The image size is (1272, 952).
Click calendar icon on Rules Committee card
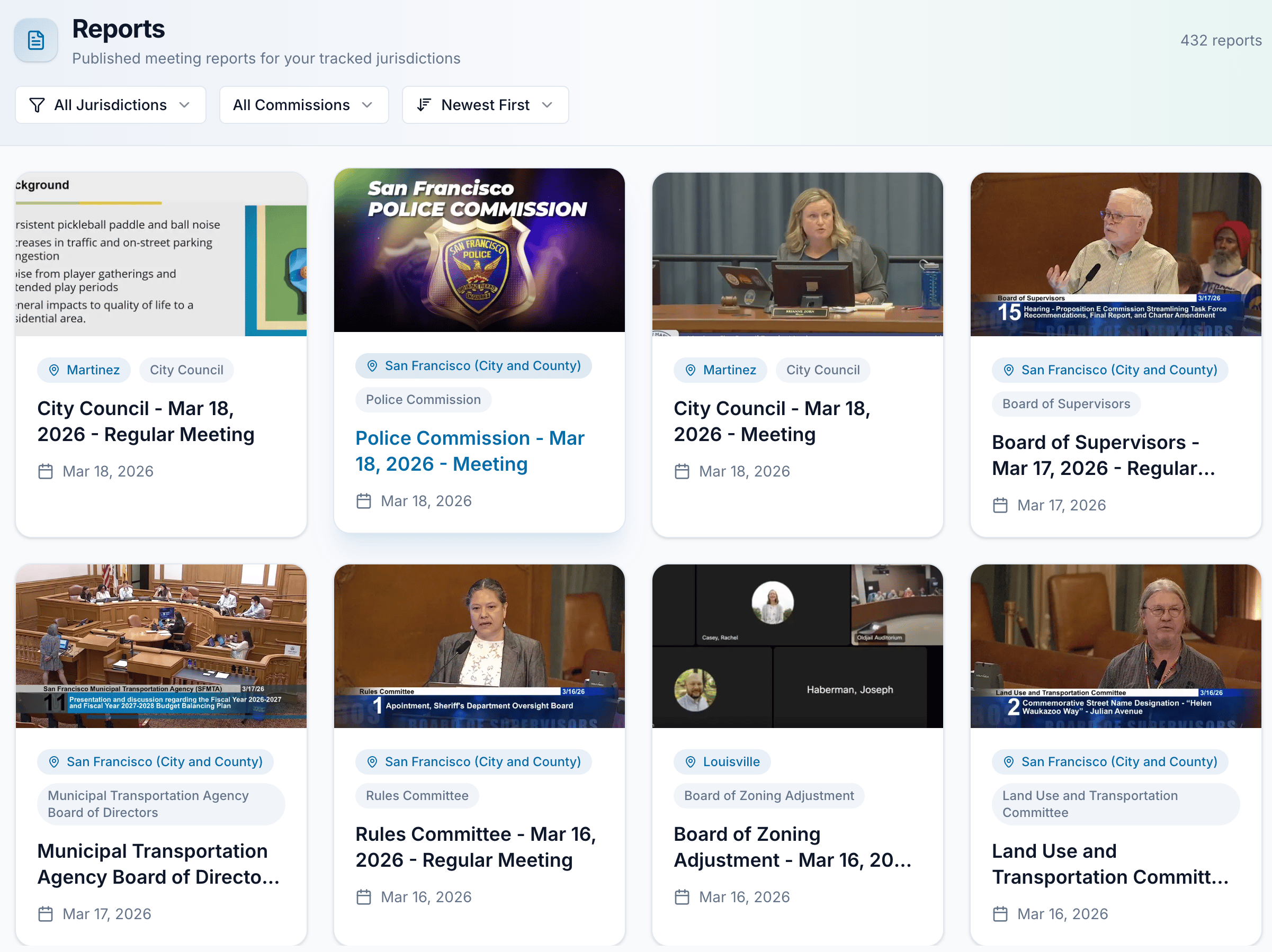(x=363, y=897)
